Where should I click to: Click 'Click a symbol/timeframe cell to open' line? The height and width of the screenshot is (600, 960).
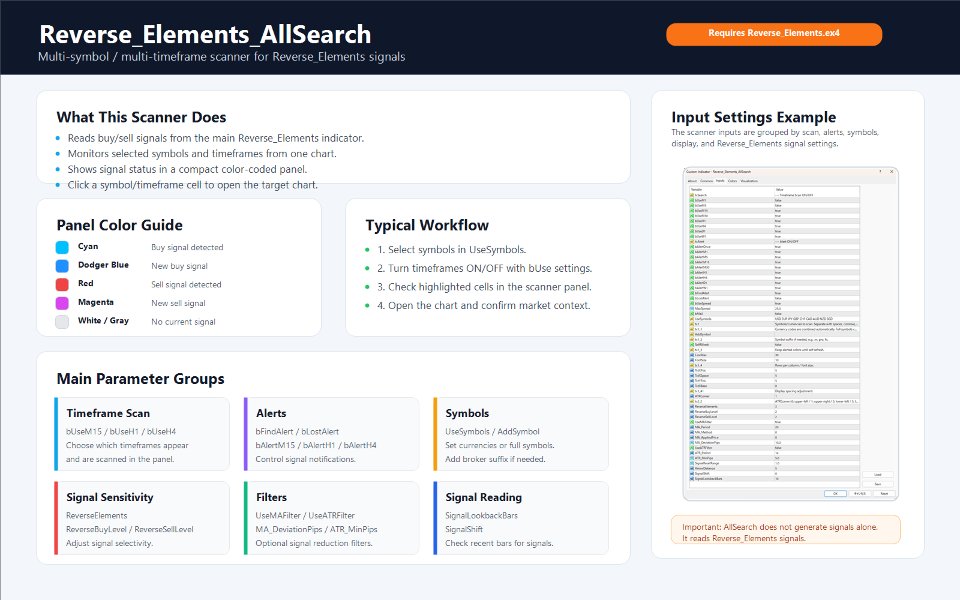(193, 185)
